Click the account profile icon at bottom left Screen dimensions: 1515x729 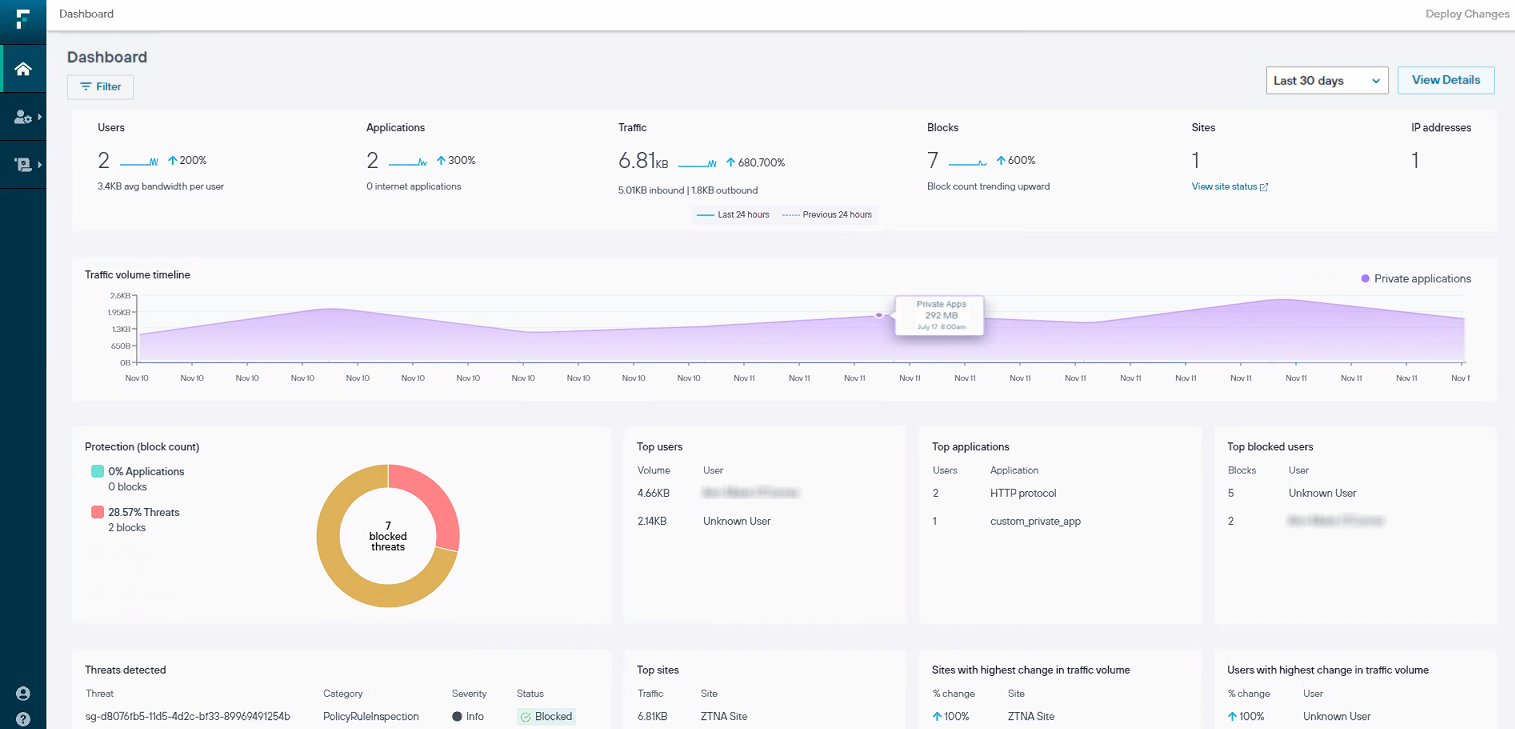click(x=22, y=692)
